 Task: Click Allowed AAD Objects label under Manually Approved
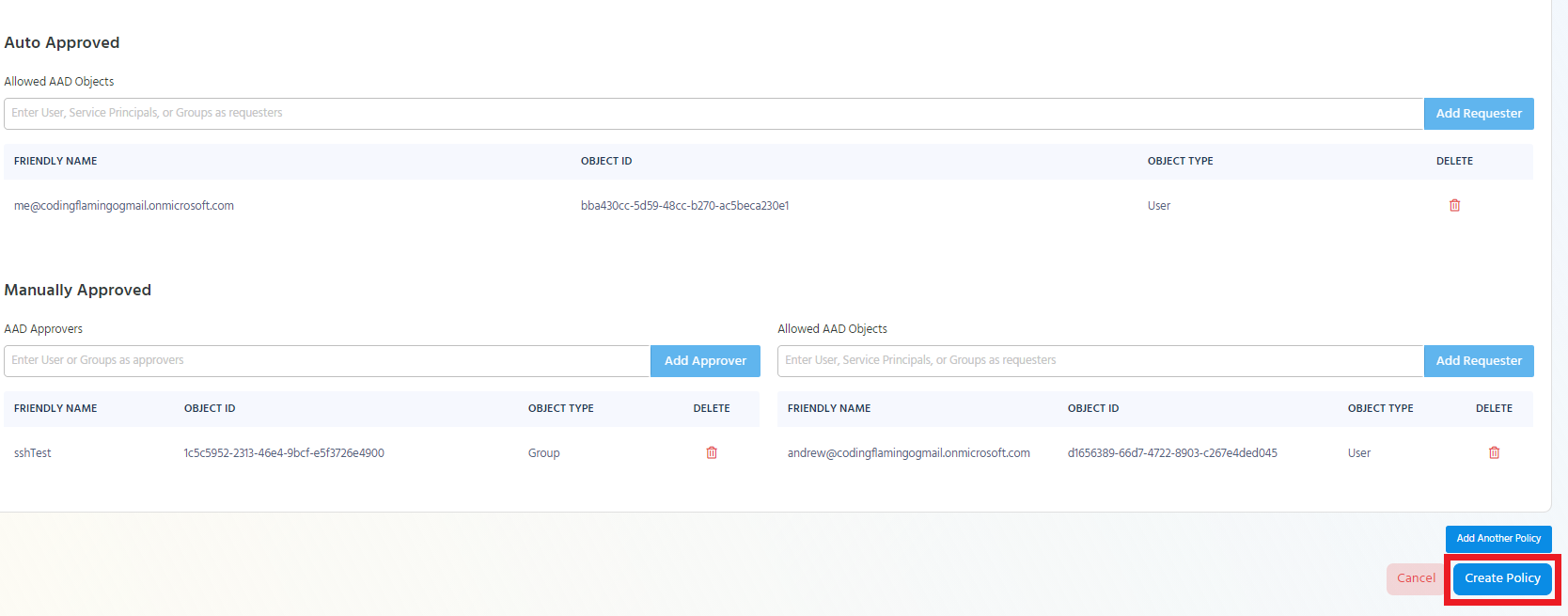click(832, 329)
